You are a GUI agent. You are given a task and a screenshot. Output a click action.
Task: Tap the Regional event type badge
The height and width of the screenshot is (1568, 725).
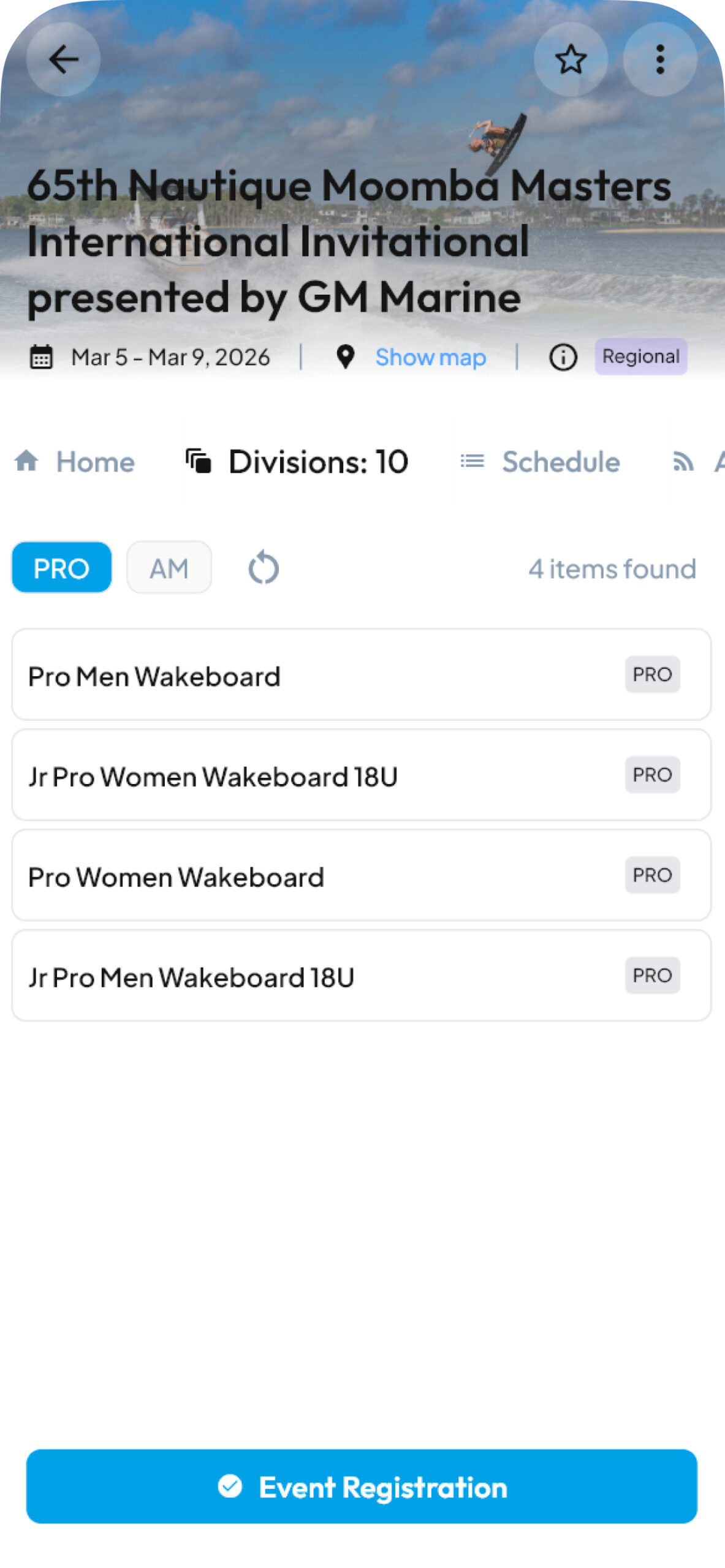point(640,356)
